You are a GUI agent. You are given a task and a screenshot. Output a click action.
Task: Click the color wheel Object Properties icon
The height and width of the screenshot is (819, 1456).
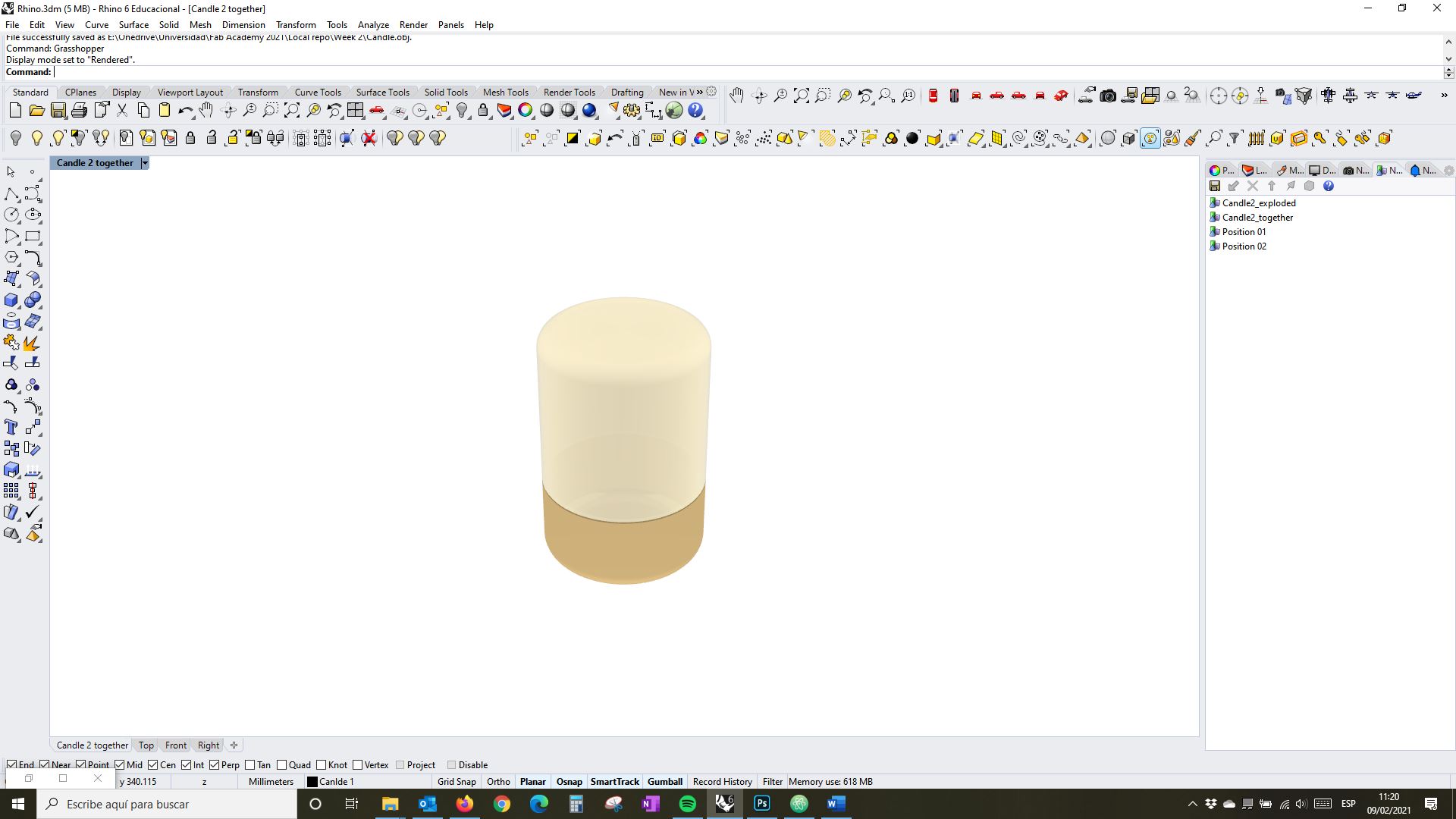click(526, 111)
